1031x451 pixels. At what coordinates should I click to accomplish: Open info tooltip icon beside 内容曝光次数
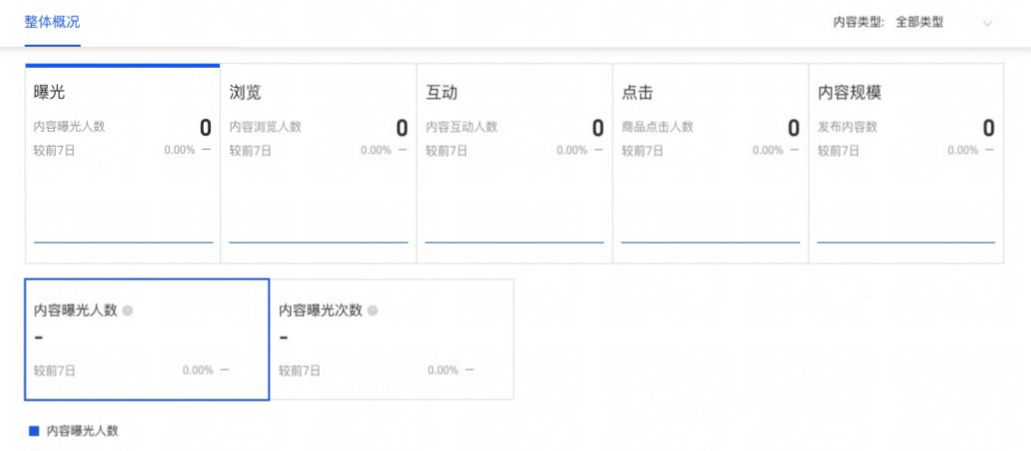373,311
